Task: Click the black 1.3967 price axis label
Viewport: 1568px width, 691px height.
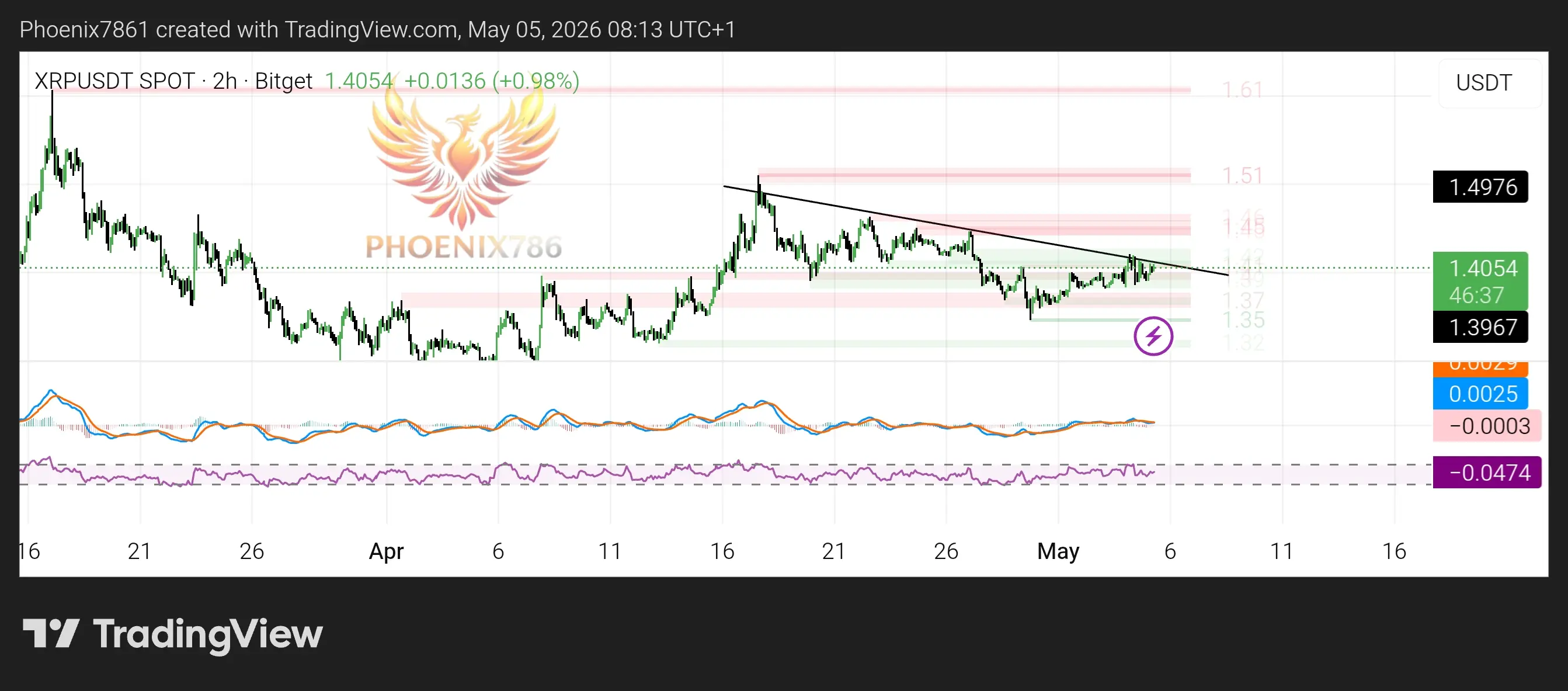Action: 1480,328
